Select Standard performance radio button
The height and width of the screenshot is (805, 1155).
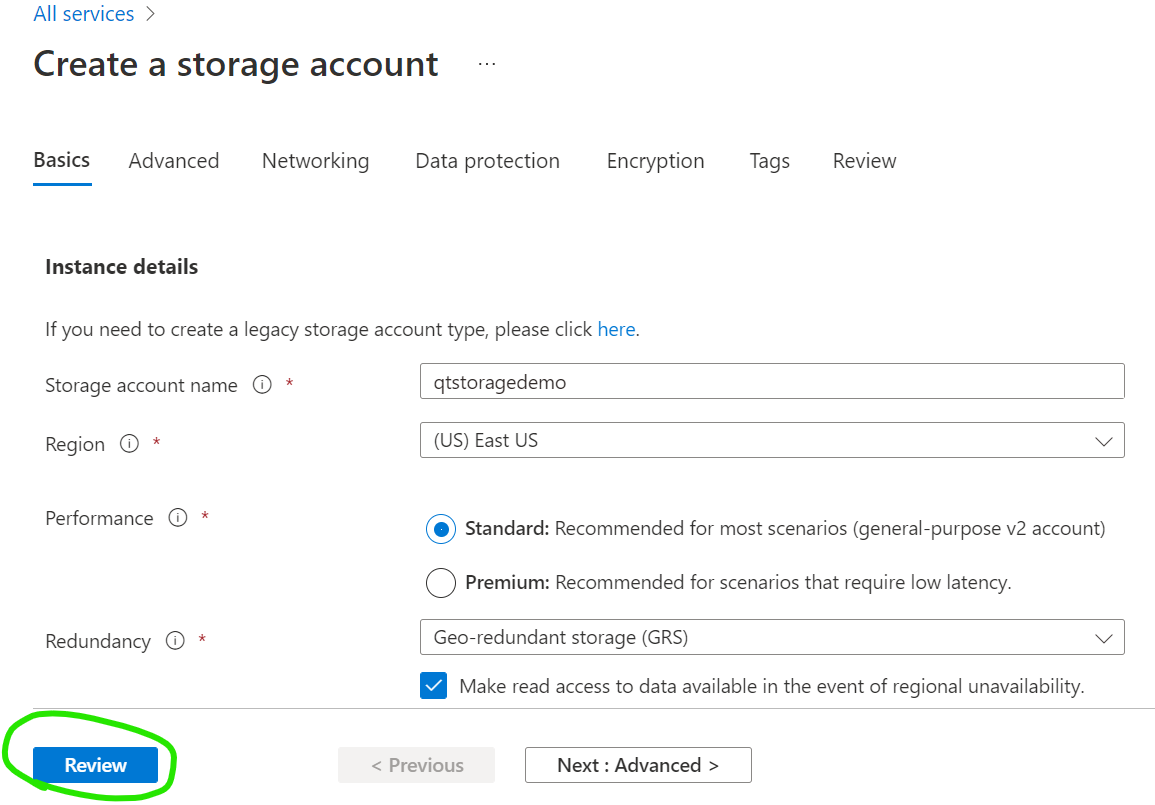tap(440, 529)
